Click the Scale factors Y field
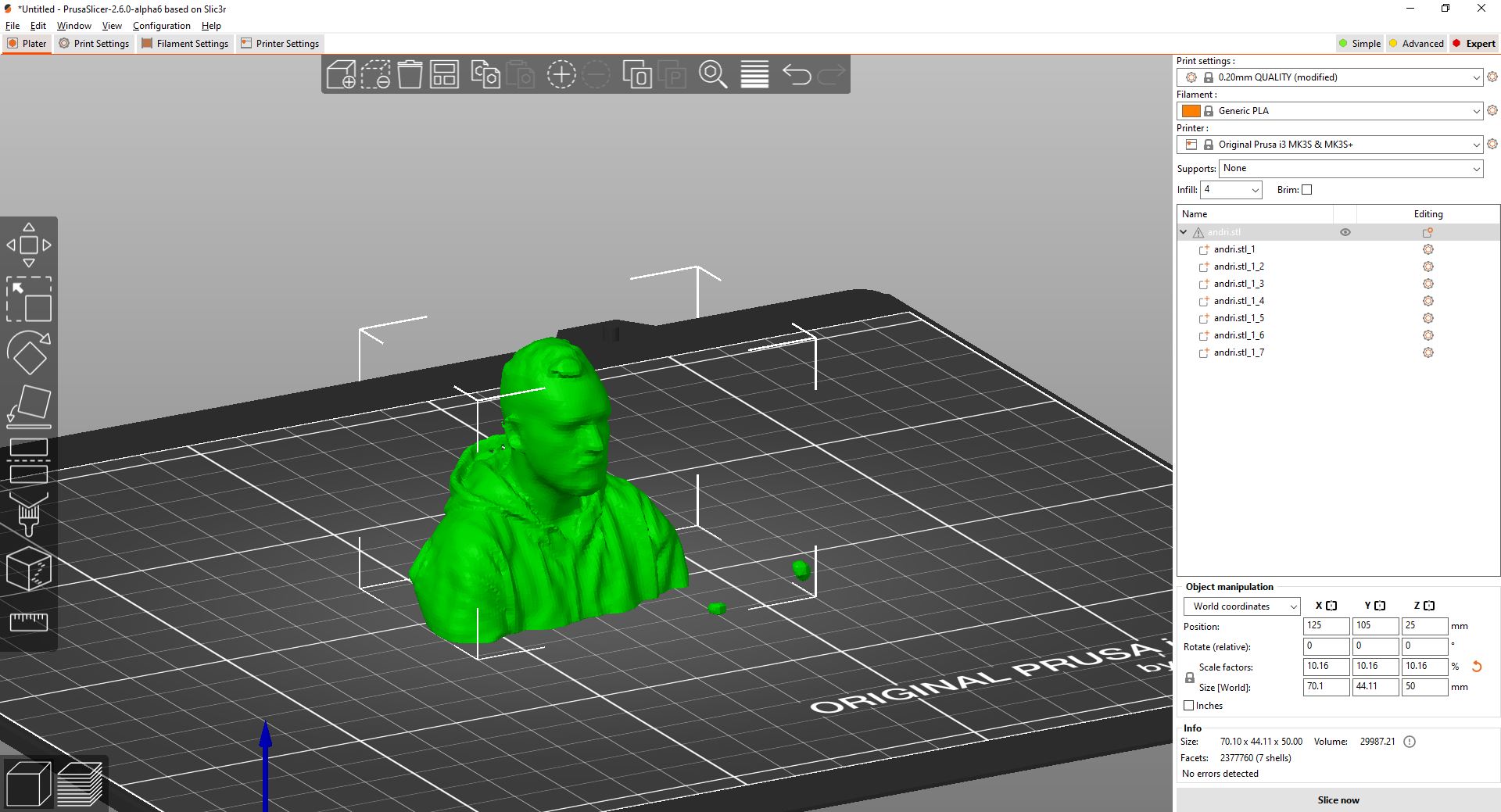This screenshot has height=812, width=1501. [1375, 667]
